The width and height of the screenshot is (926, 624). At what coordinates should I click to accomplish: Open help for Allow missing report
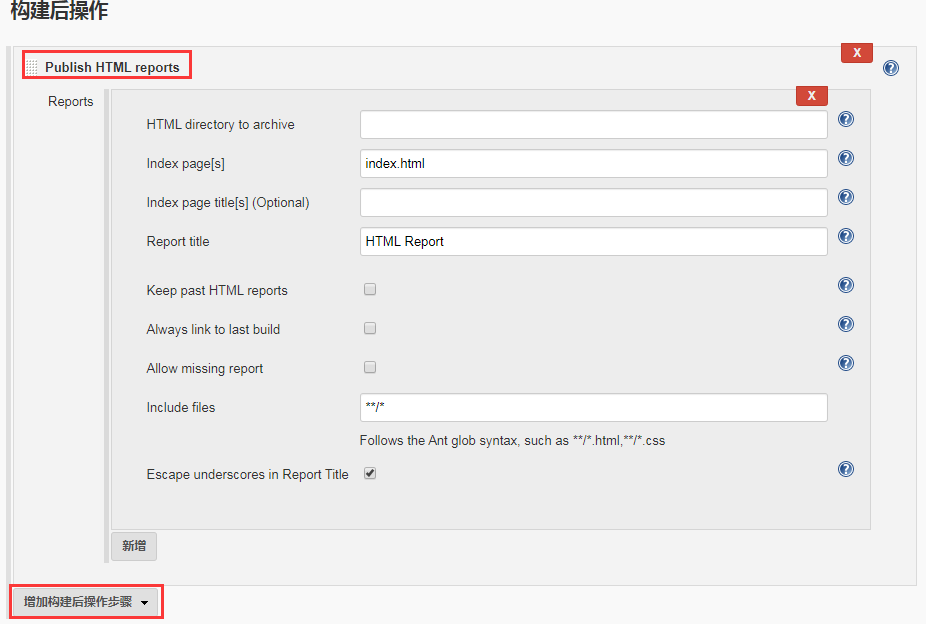tap(846, 363)
